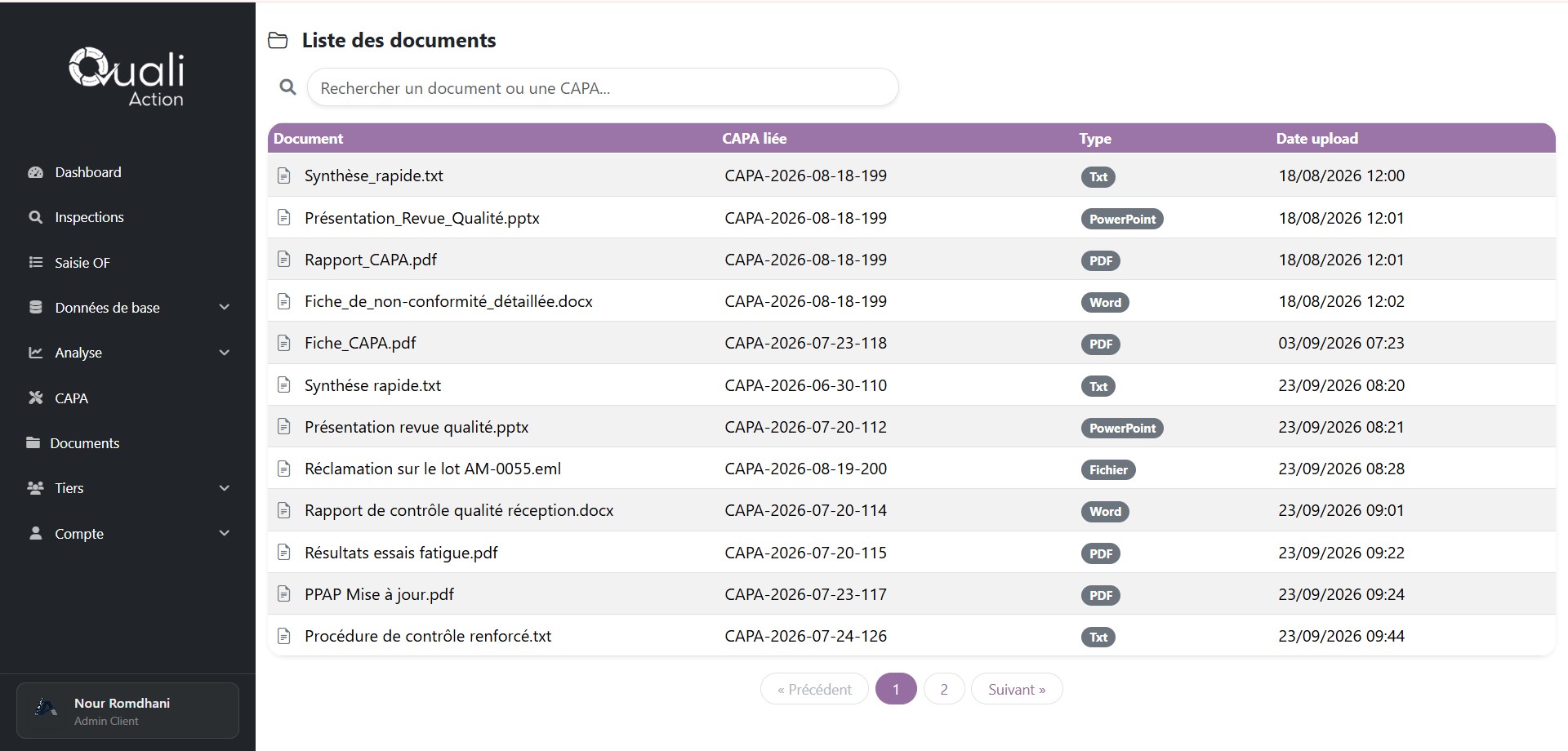
Task: Click file icon of Rapport_CAPA.pdf row
Action: point(283,260)
